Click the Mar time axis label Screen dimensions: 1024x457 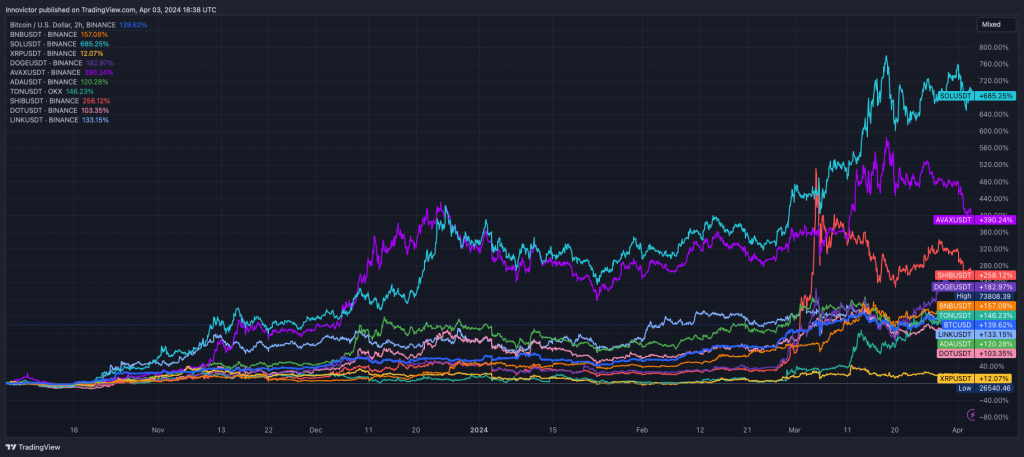795,430
